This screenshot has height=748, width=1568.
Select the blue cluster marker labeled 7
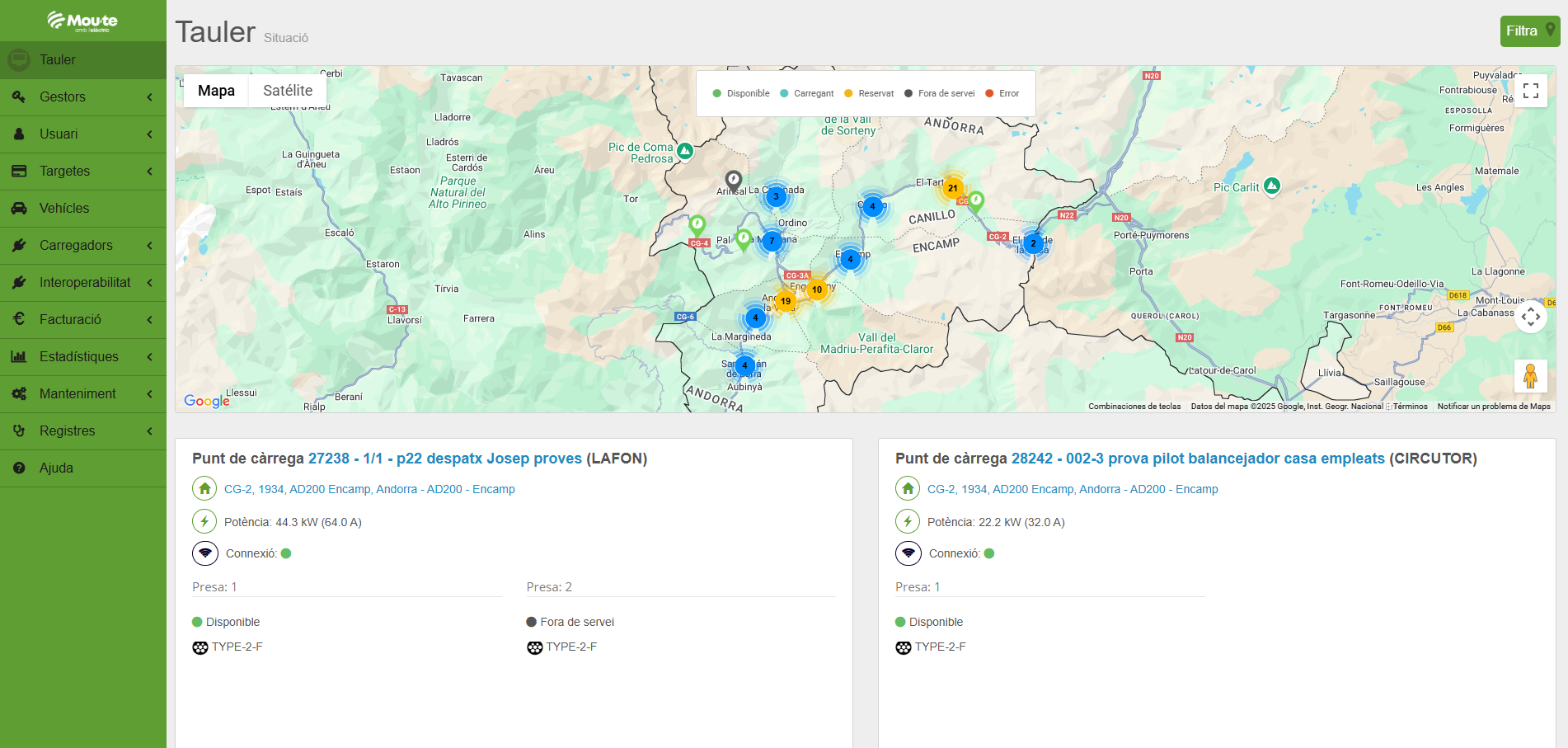coord(772,241)
